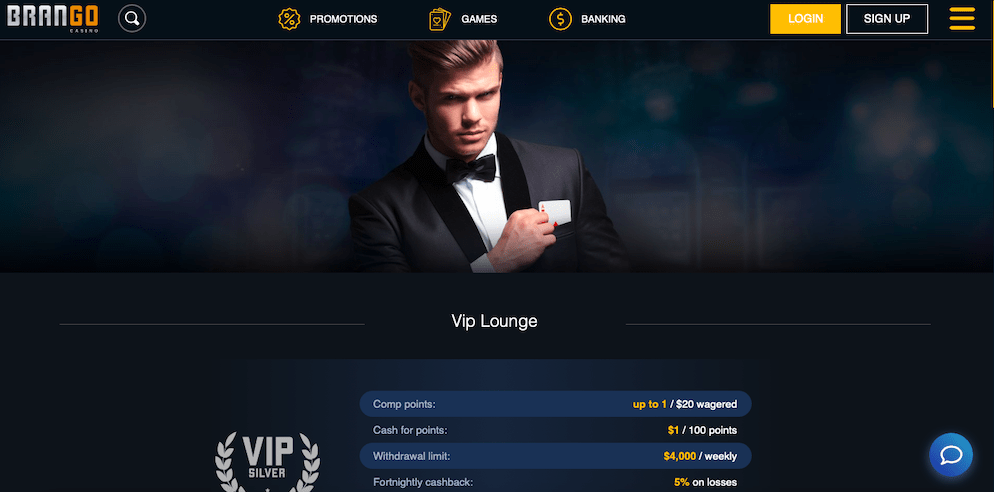
Task: Click the yellow Login button
Action: click(805, 19)
